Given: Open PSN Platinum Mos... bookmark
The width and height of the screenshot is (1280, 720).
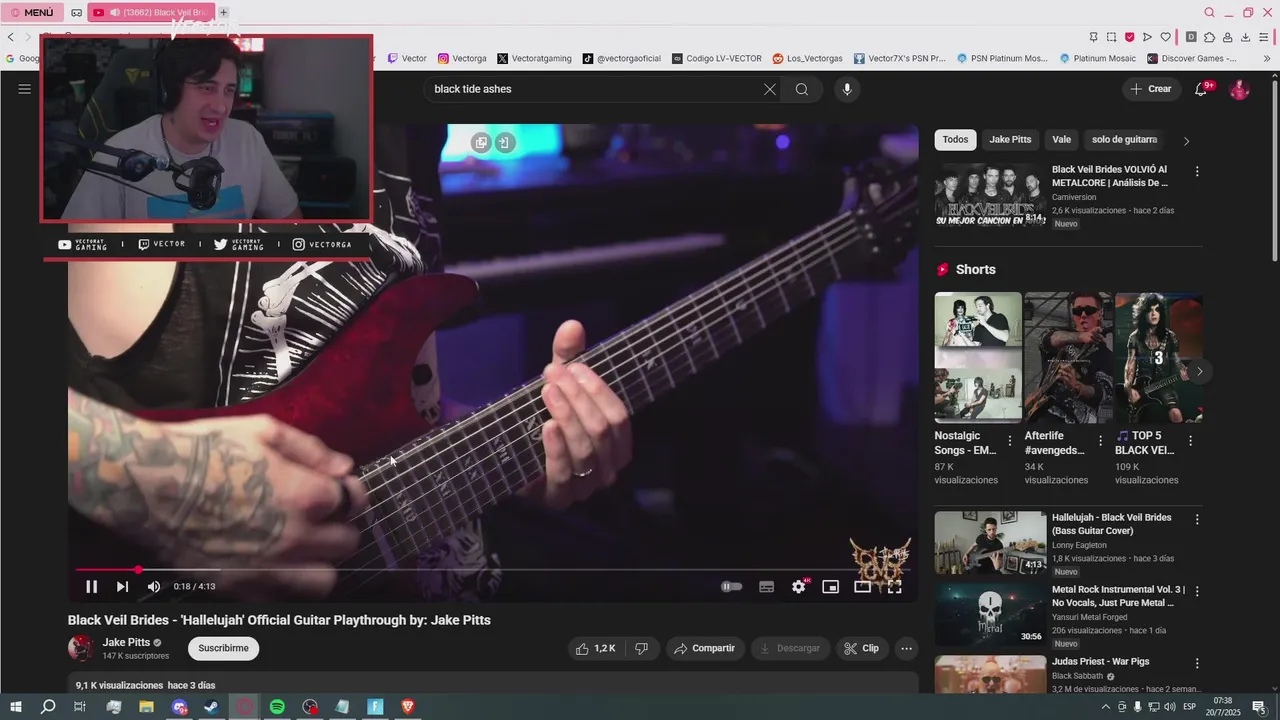Looking at the screenshot, I should pyautogui.click(x=1001, y=58).
